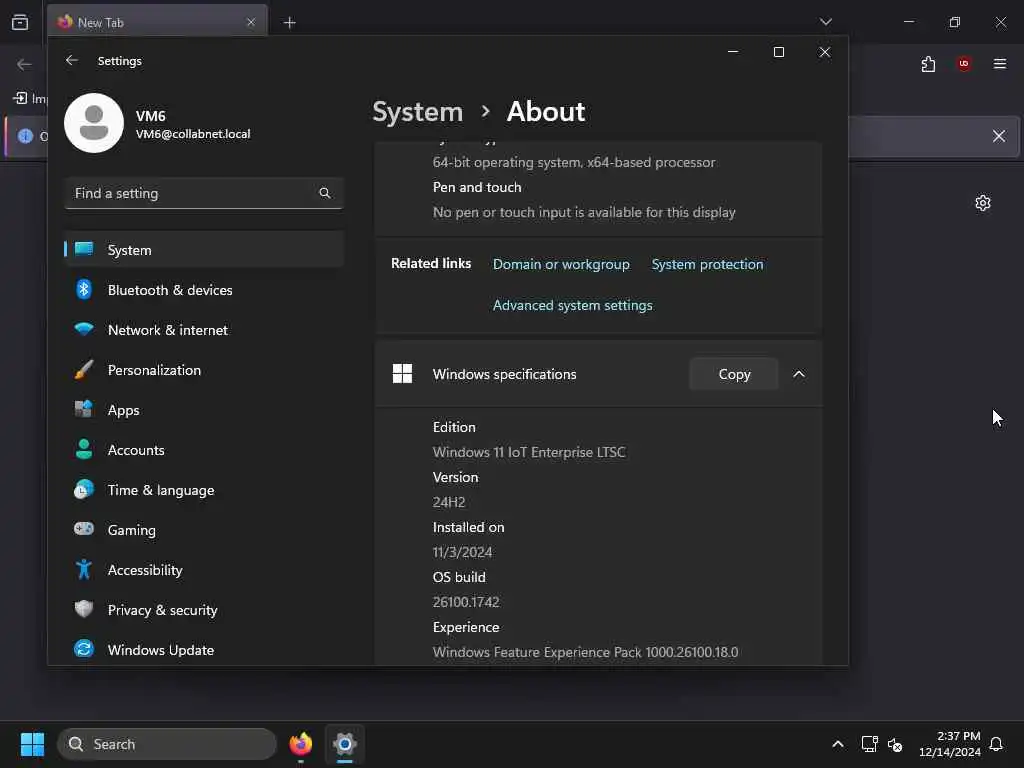Copy Windows specifications
This screenshot has width=1024, height=768.
coord(734,374)
